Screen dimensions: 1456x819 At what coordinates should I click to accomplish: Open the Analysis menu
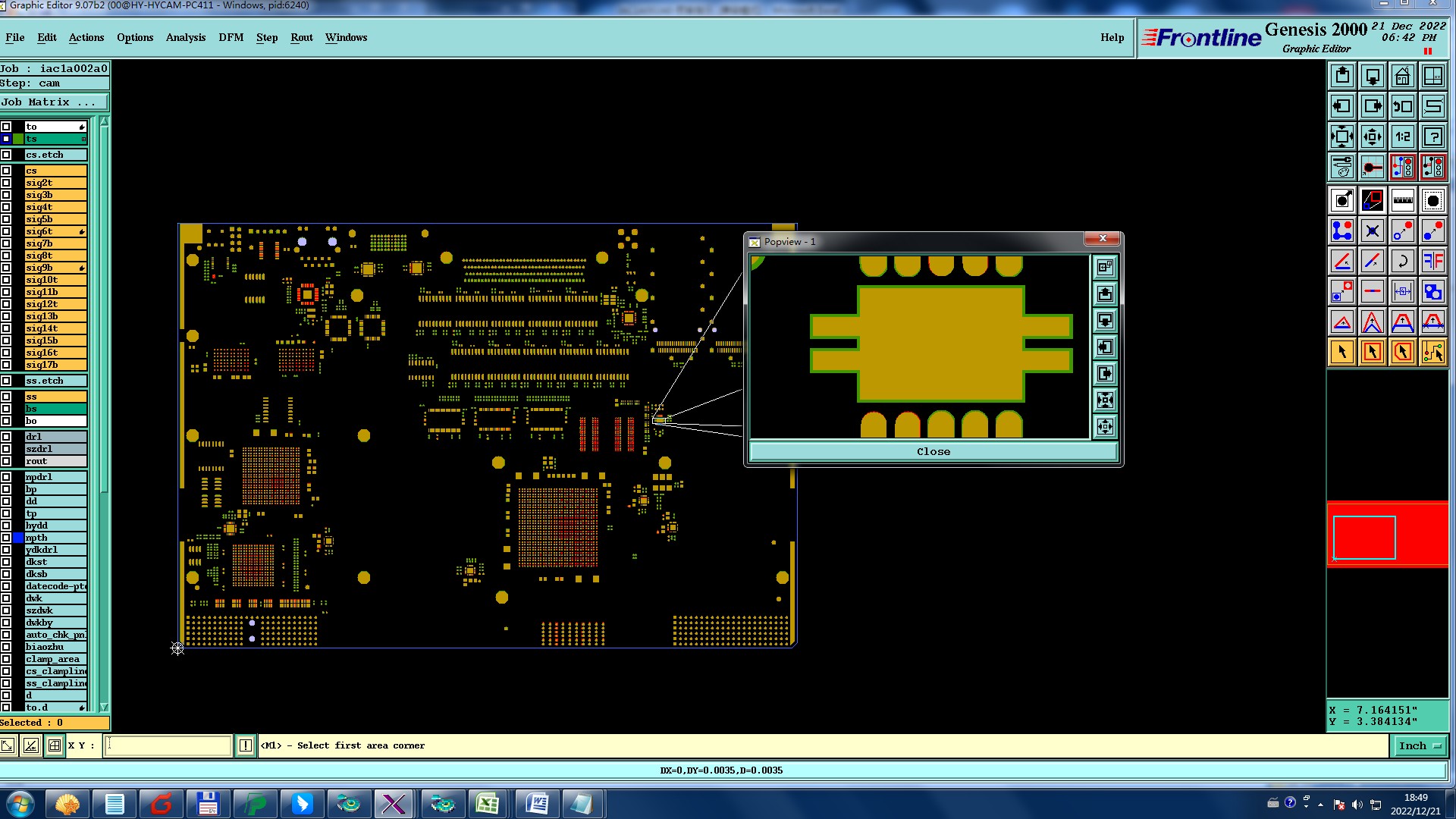tap(186, 37)
